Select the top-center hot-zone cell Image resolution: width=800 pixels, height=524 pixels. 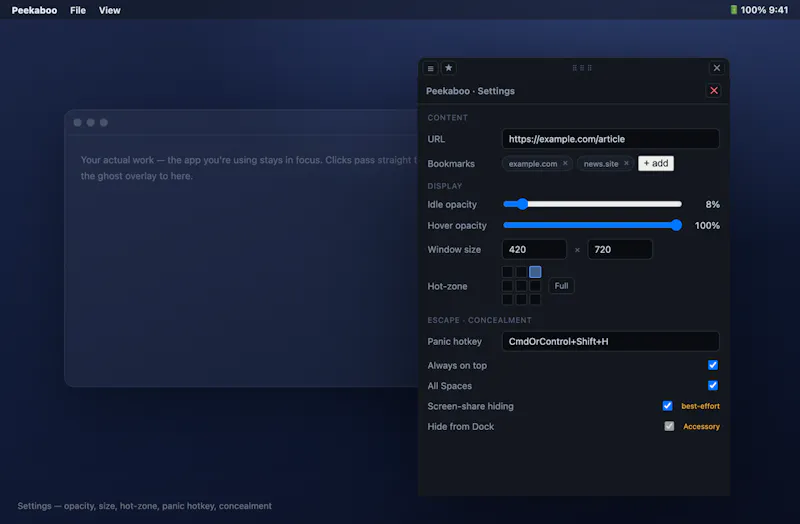(x=521, y=272)
